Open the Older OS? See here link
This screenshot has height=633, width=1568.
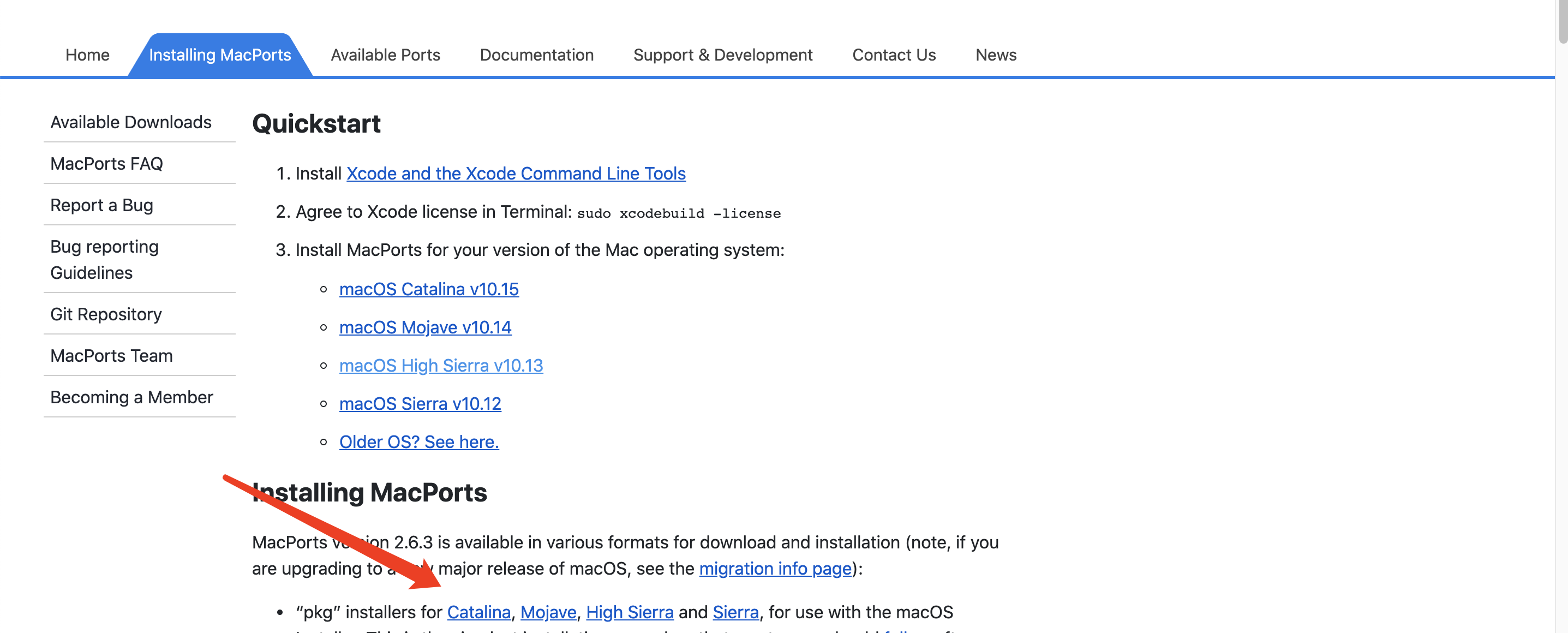click(419, 442)
